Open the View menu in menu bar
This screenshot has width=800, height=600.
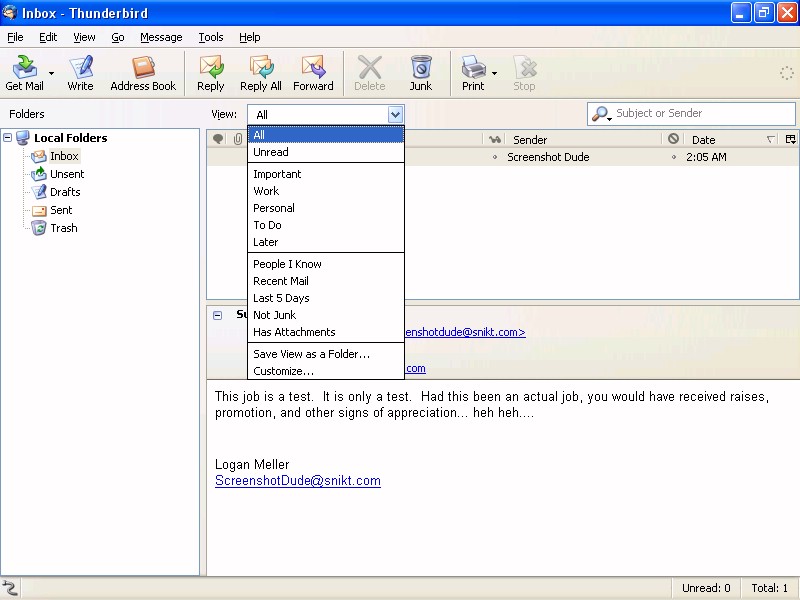pos(84,37)
